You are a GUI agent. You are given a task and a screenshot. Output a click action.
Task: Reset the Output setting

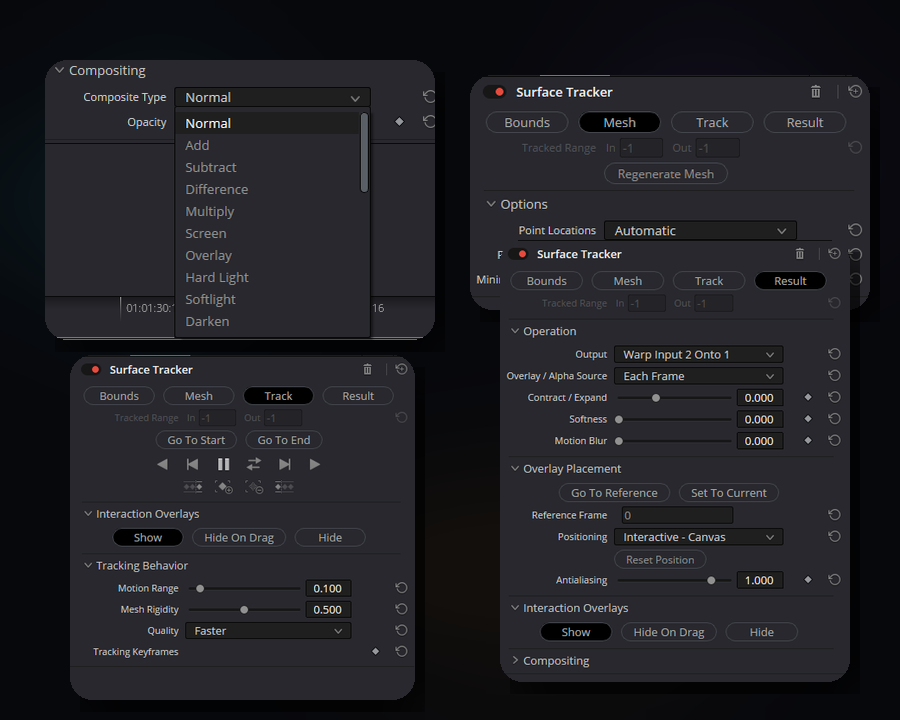click(835, 354)
